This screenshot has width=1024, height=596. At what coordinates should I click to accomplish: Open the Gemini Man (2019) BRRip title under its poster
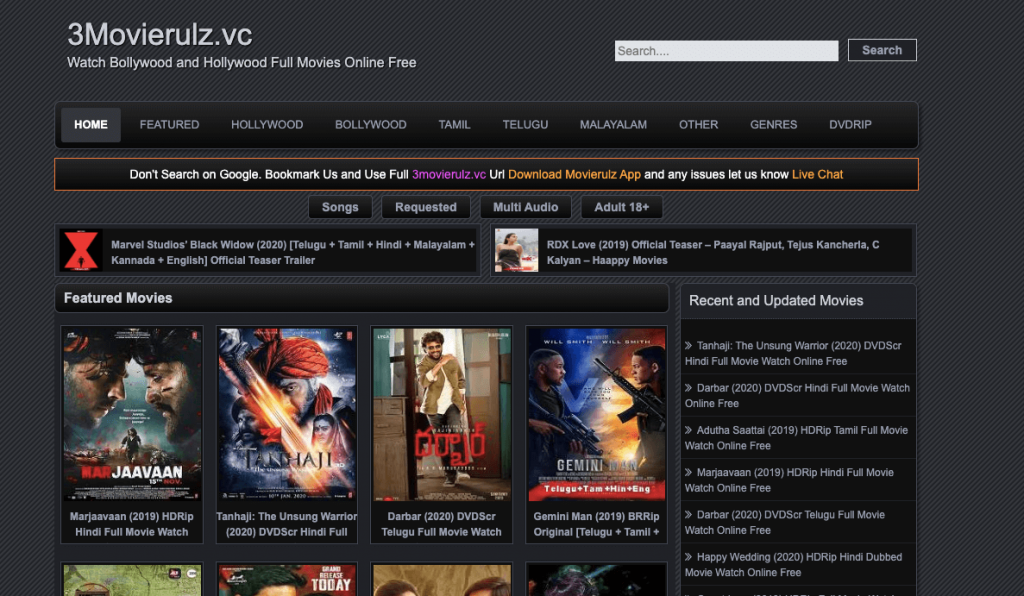click(x=596, y=524)
